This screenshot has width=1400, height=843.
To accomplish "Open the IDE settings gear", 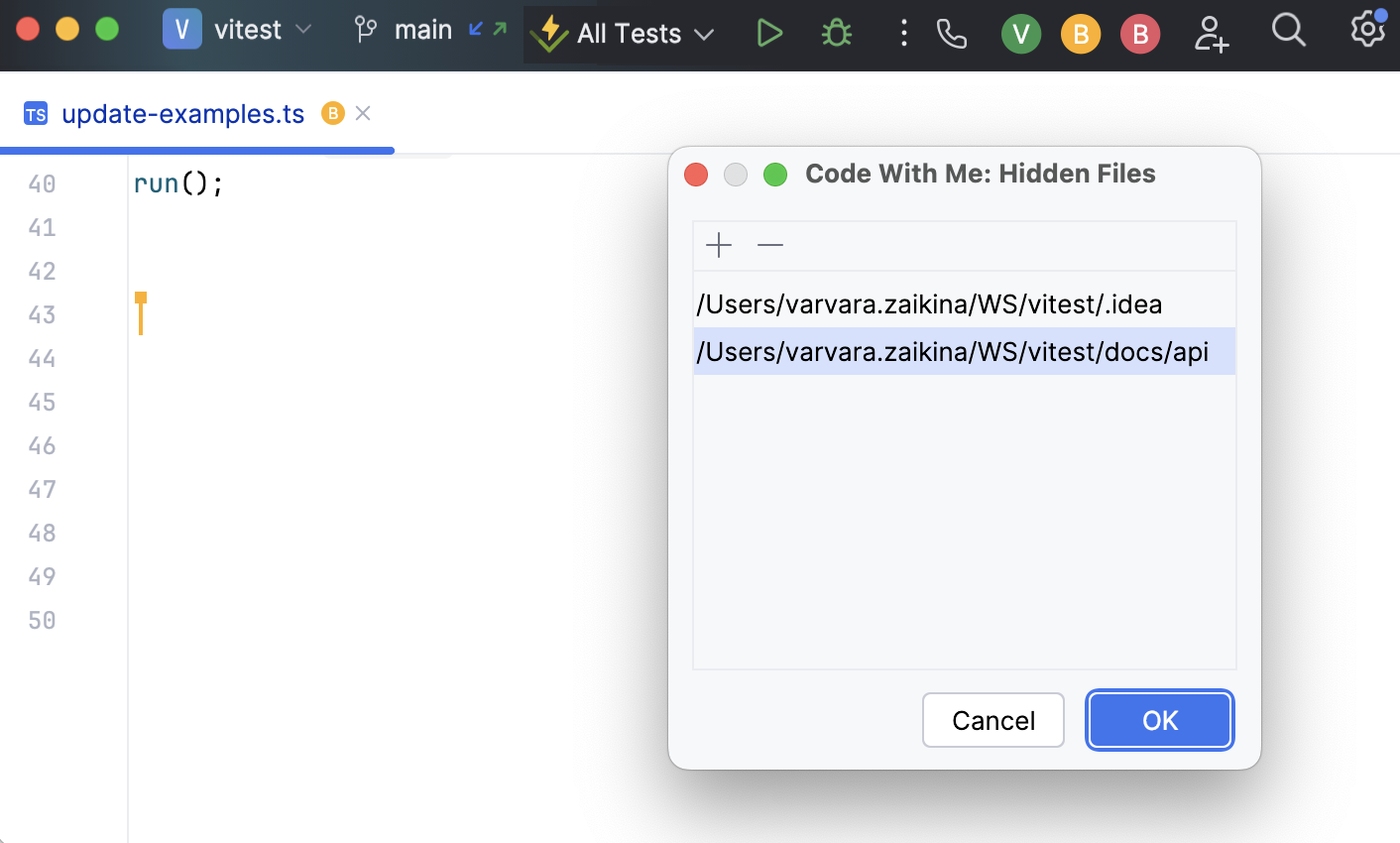I will pyautogui.click(x=1367, y=30).
